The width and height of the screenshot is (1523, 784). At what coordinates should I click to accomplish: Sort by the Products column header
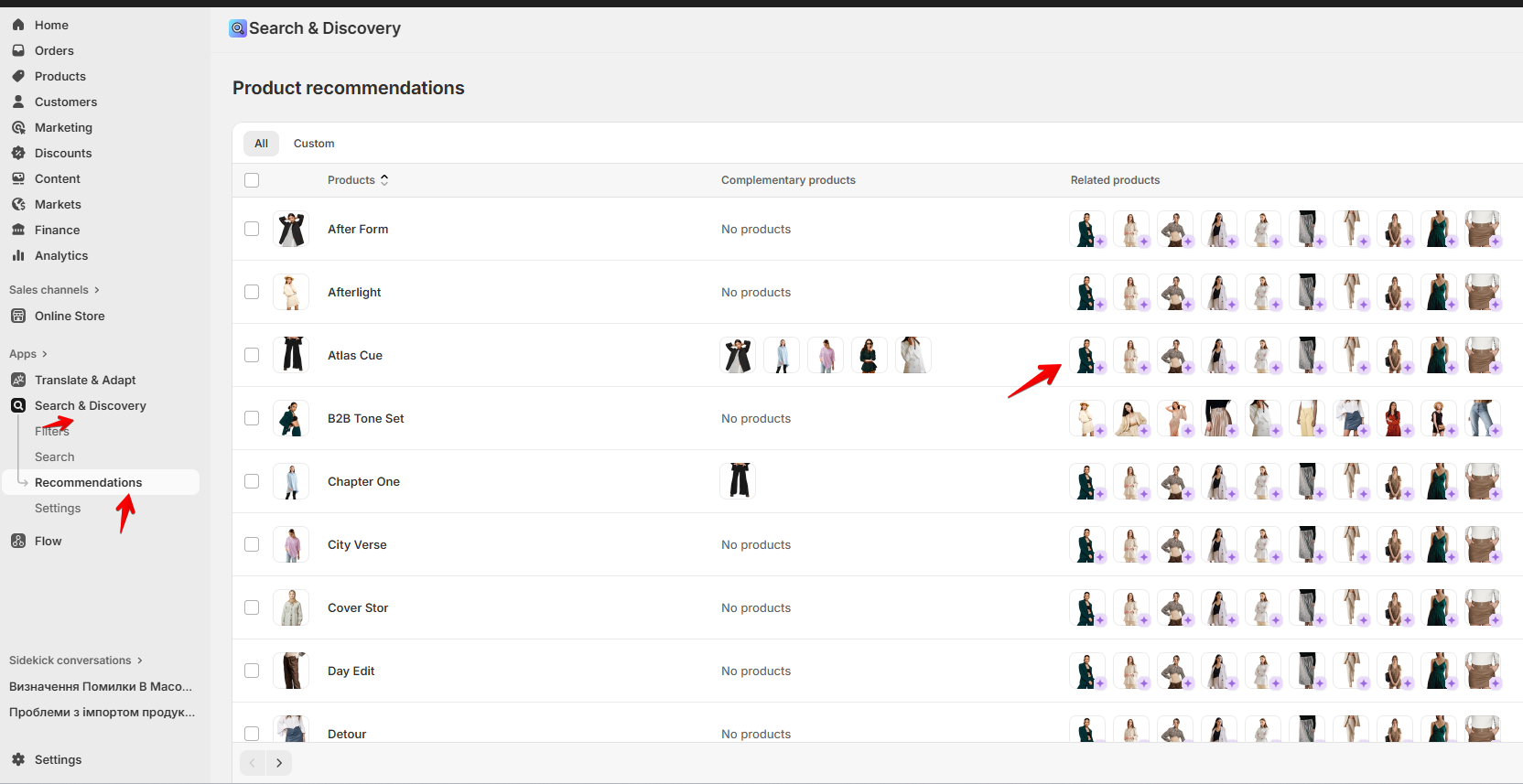[x=358, y=180]
